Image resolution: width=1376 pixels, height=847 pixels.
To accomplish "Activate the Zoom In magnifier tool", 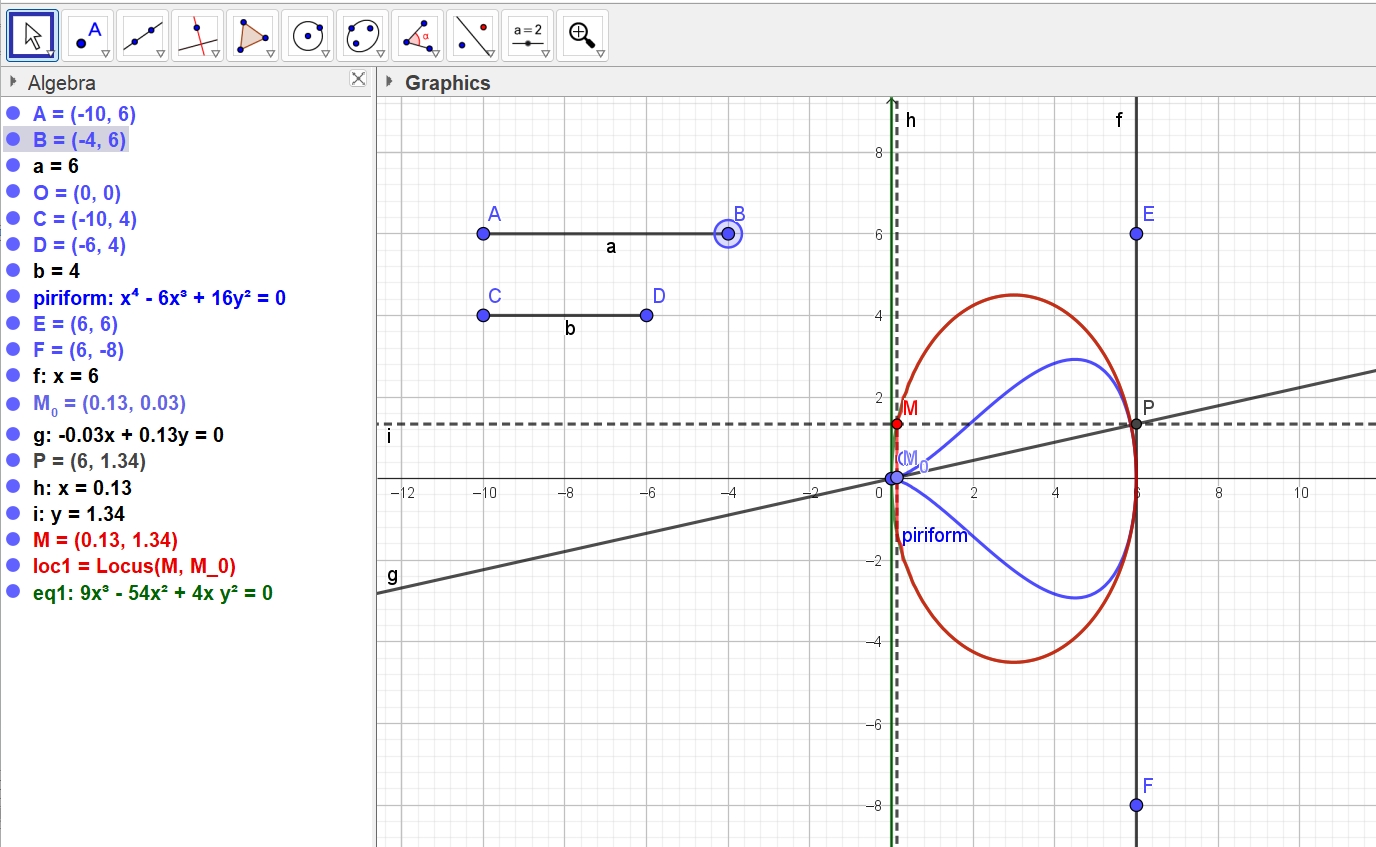I will (582, 36).
